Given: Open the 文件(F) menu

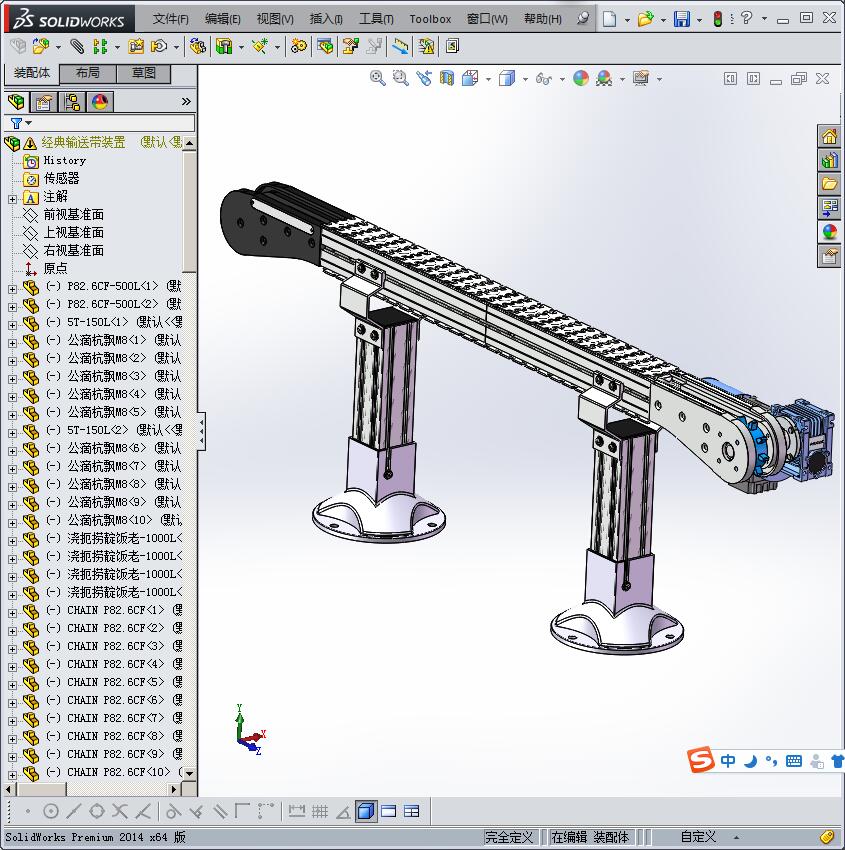Looking at the screenshot, I should tap(170, 19).
